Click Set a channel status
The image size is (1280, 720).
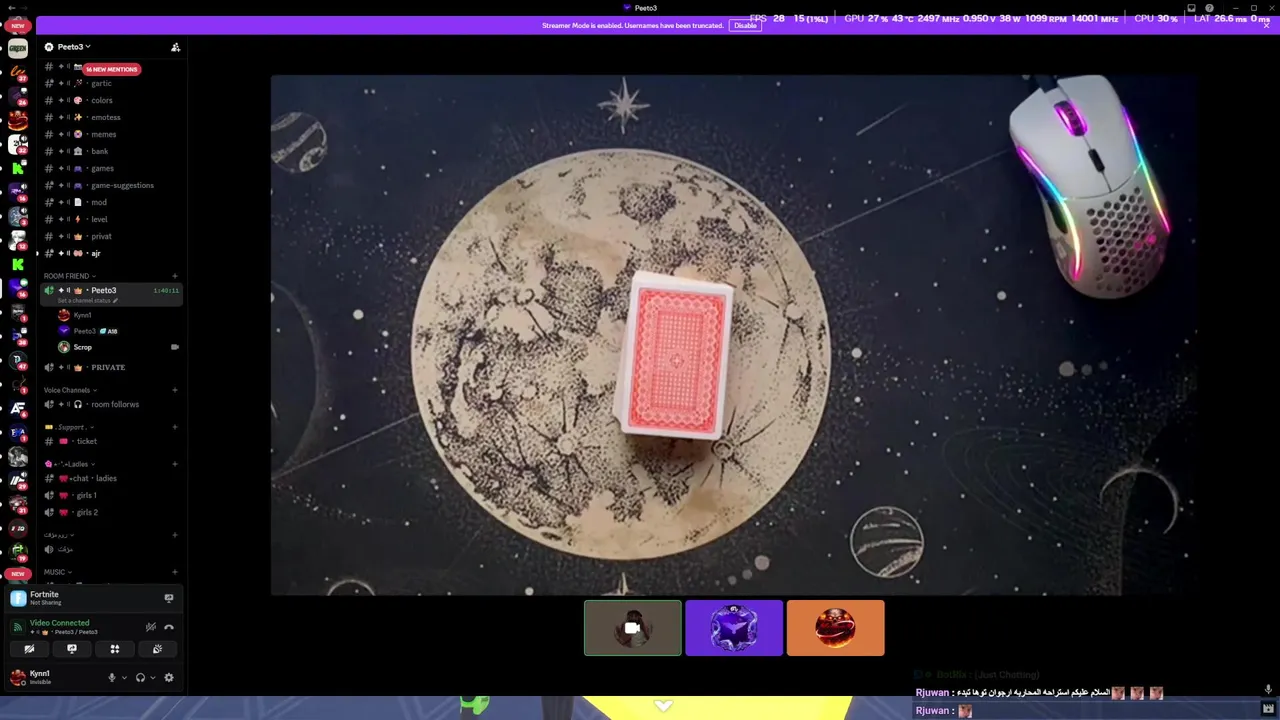[87, 301]
